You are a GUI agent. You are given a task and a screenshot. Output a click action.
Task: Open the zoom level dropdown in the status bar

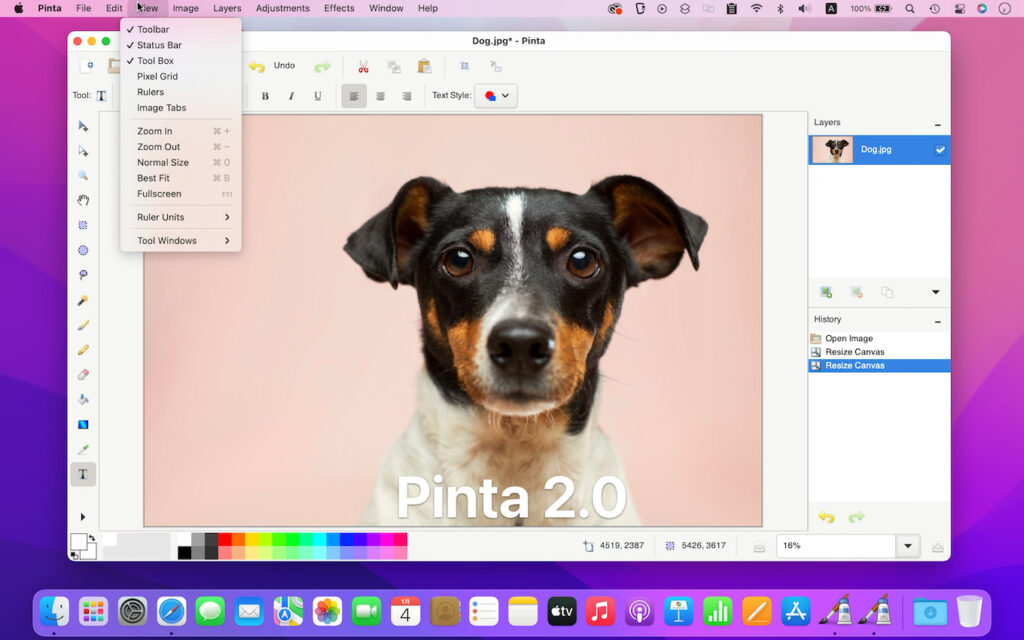tap(906, 546)
